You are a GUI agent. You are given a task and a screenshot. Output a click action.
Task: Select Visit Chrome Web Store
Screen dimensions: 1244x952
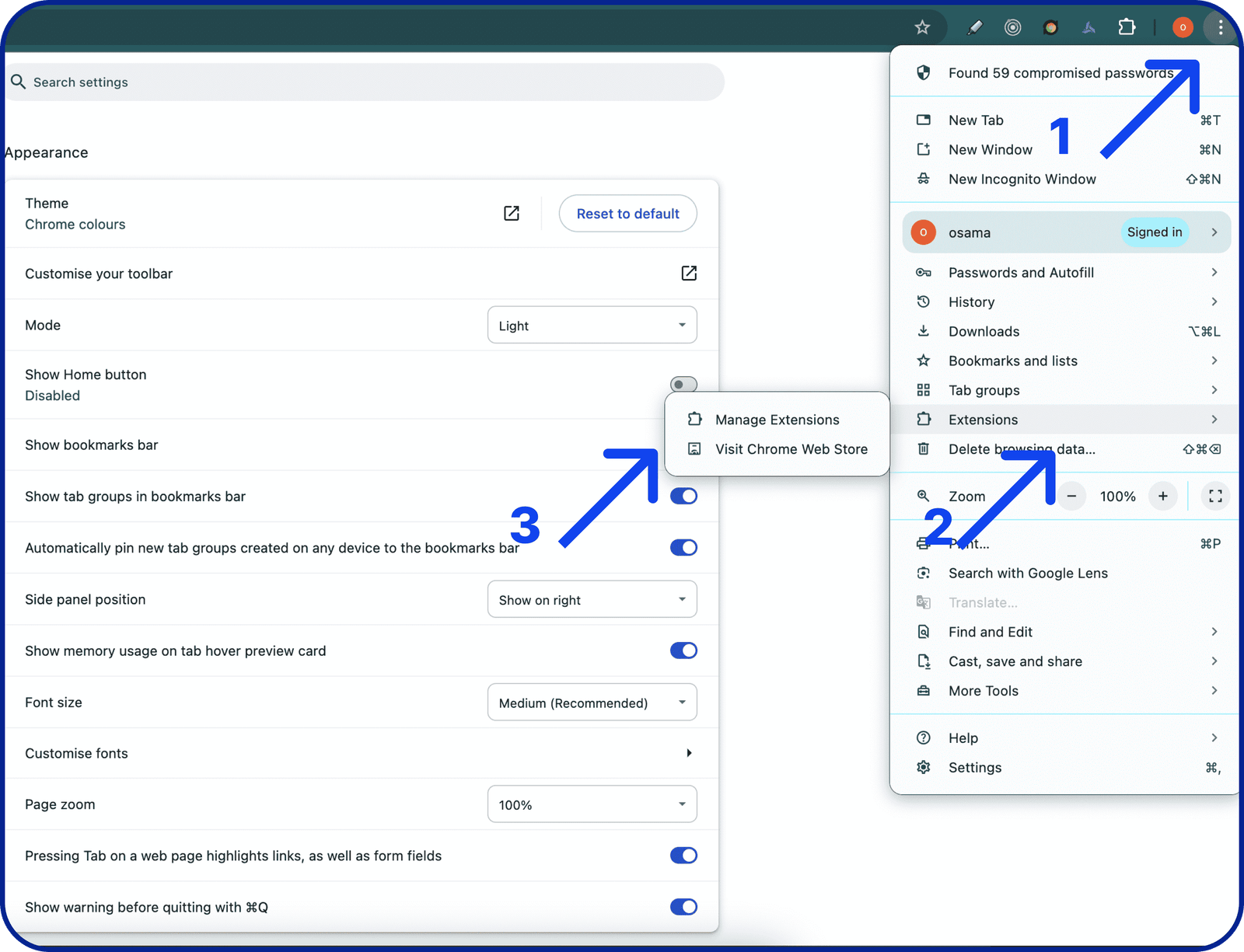(777, 449)
